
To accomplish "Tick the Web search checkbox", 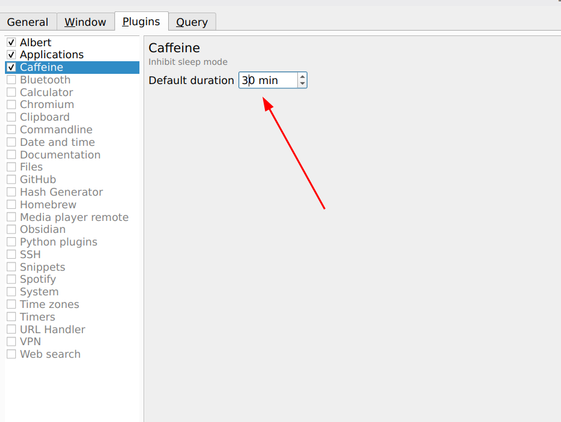I will (11, 354).
